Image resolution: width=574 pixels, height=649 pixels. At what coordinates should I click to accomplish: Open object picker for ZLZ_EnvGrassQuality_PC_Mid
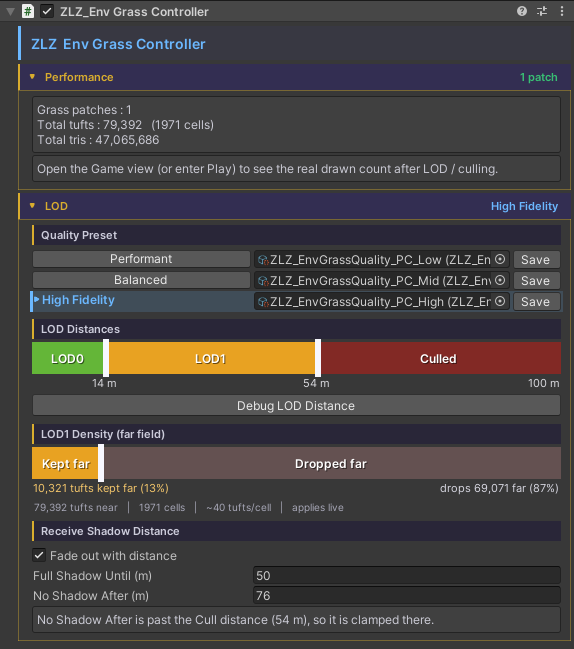tap(500, 280)
